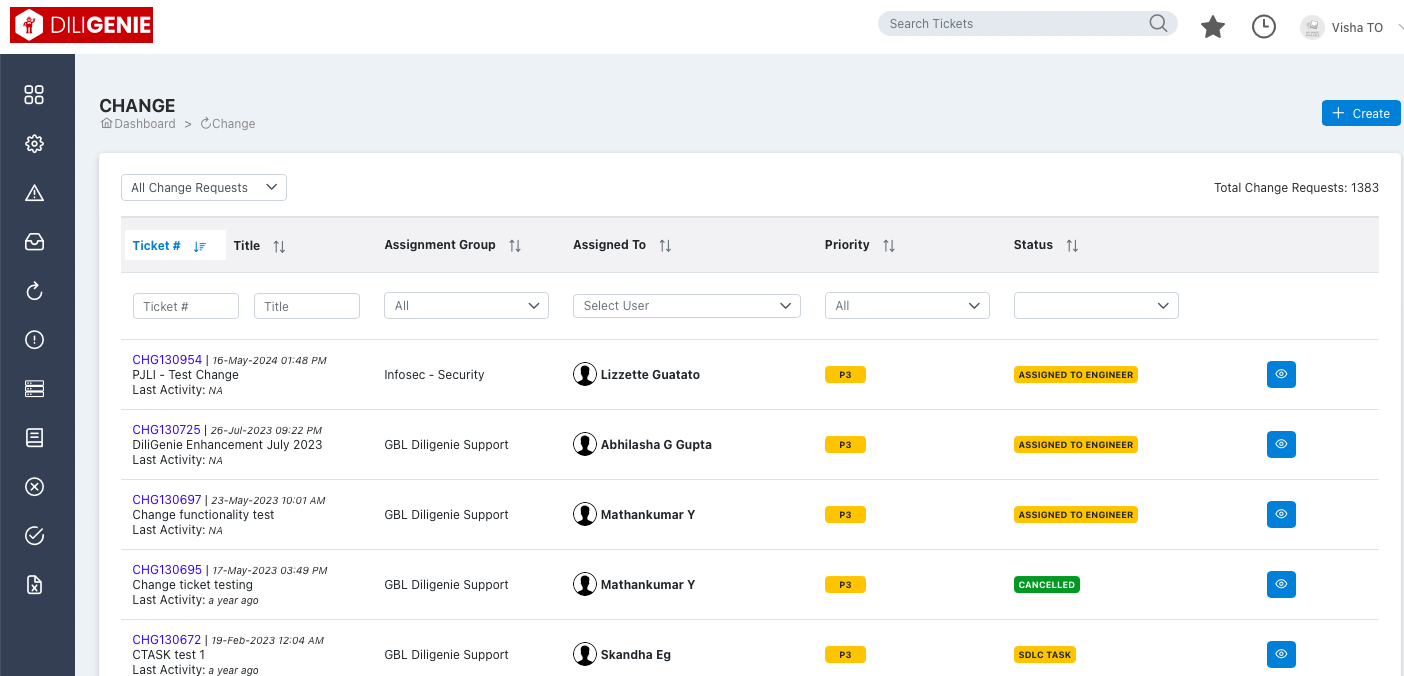Viewport: 1404px width, 676px height.
Task: View details of the CANCELLED change ticket
Action: [x=1281, y=584]
